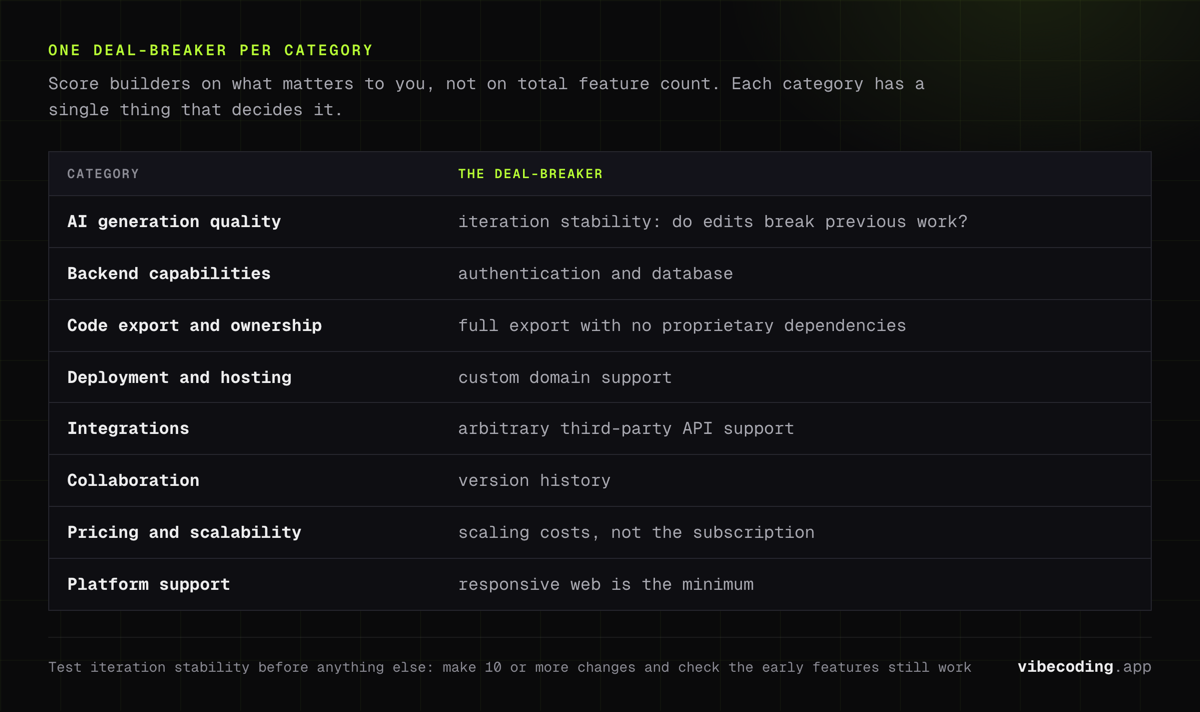Open the vibecoding.app link
Viewport: 1200px width, 712px height.
point(1084,667)
